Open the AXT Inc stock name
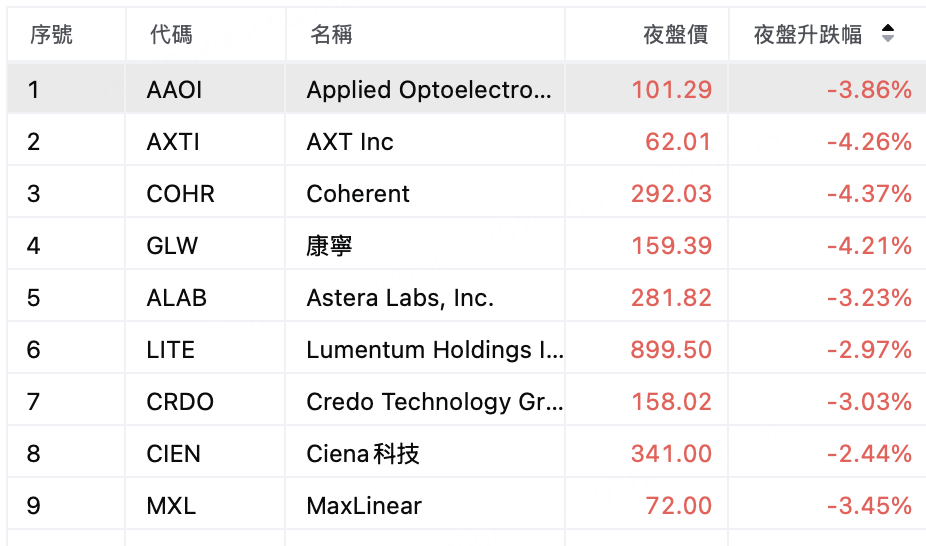 click(350, 142)
